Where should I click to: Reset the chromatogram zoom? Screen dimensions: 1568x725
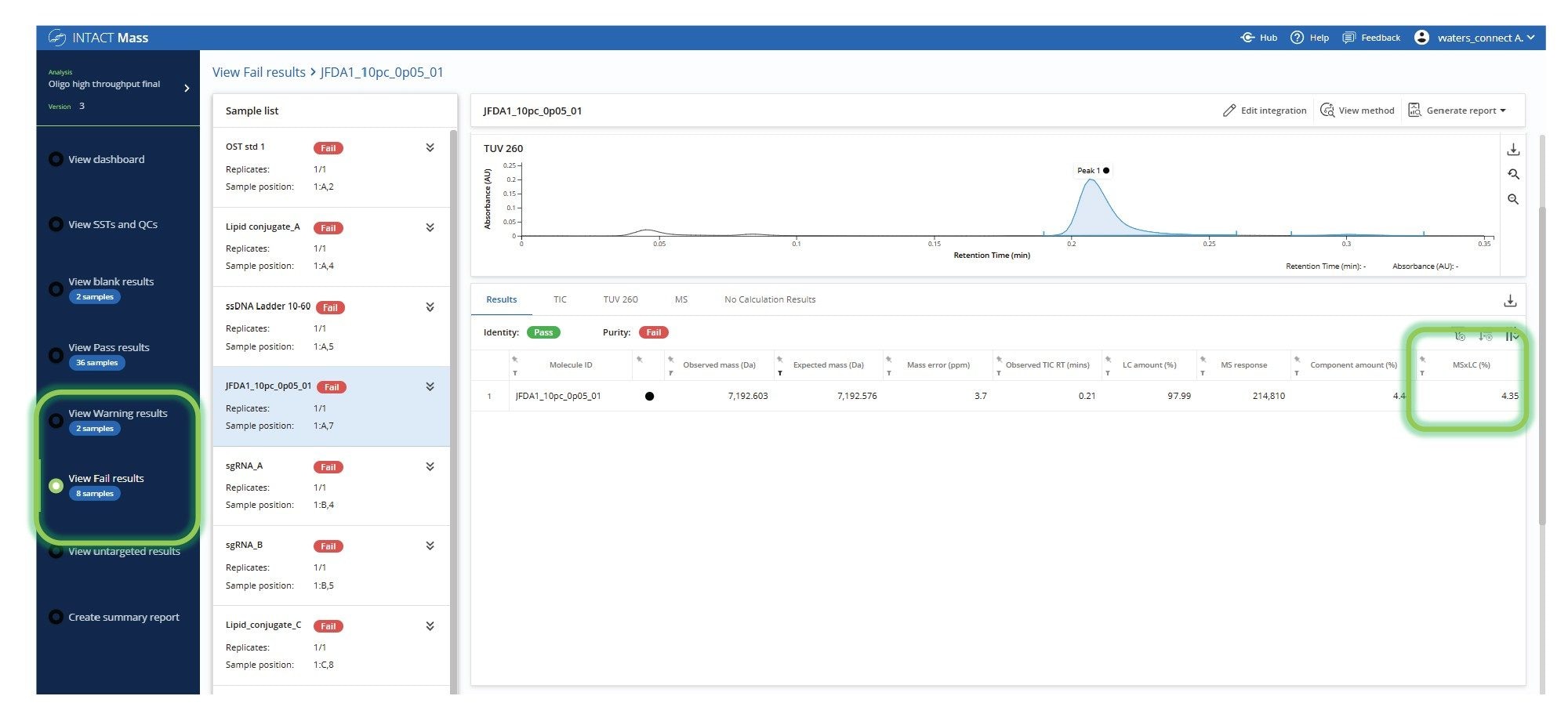coord(1513,175)
